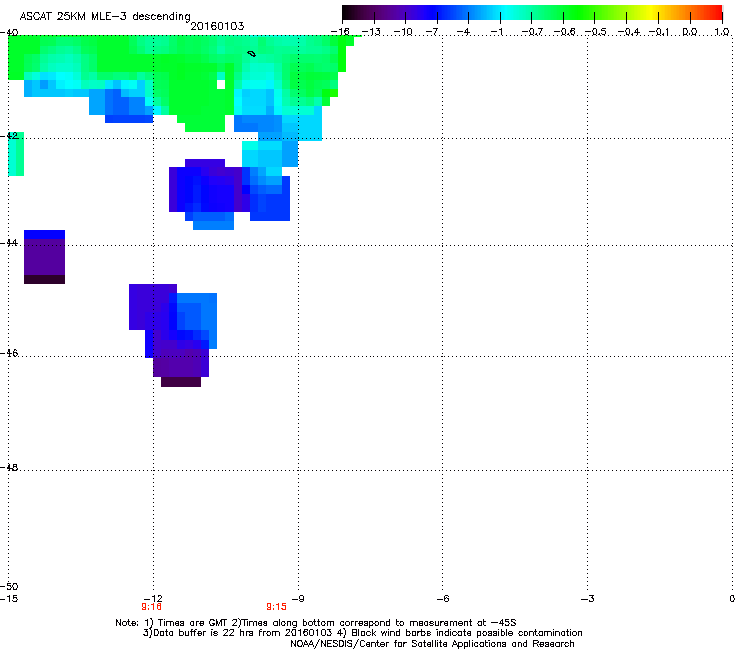Click the note line "3)Data buffer is 22 hrs"
This screenshot has width=740, height=650.
362,633
